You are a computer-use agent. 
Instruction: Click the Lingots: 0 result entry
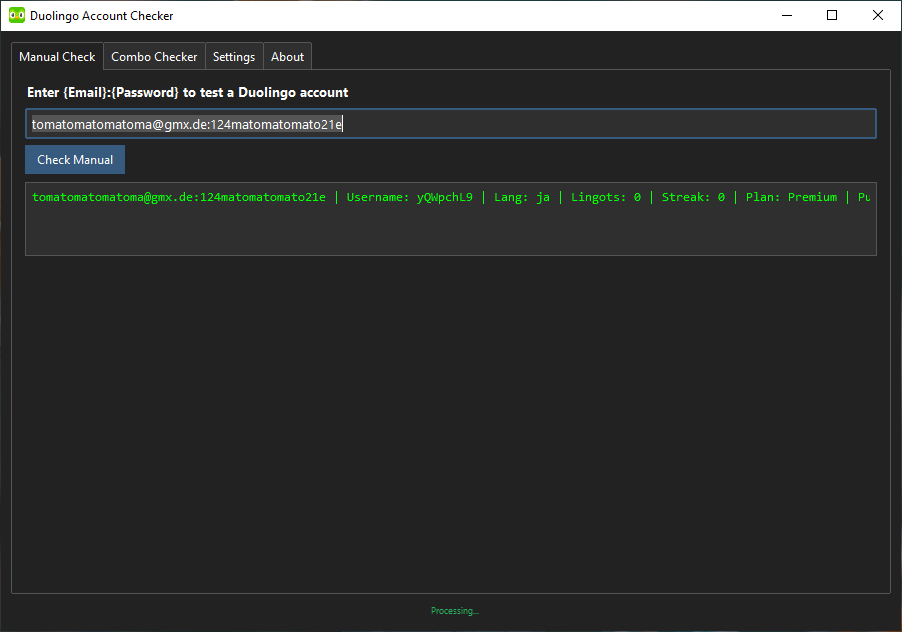606,197
